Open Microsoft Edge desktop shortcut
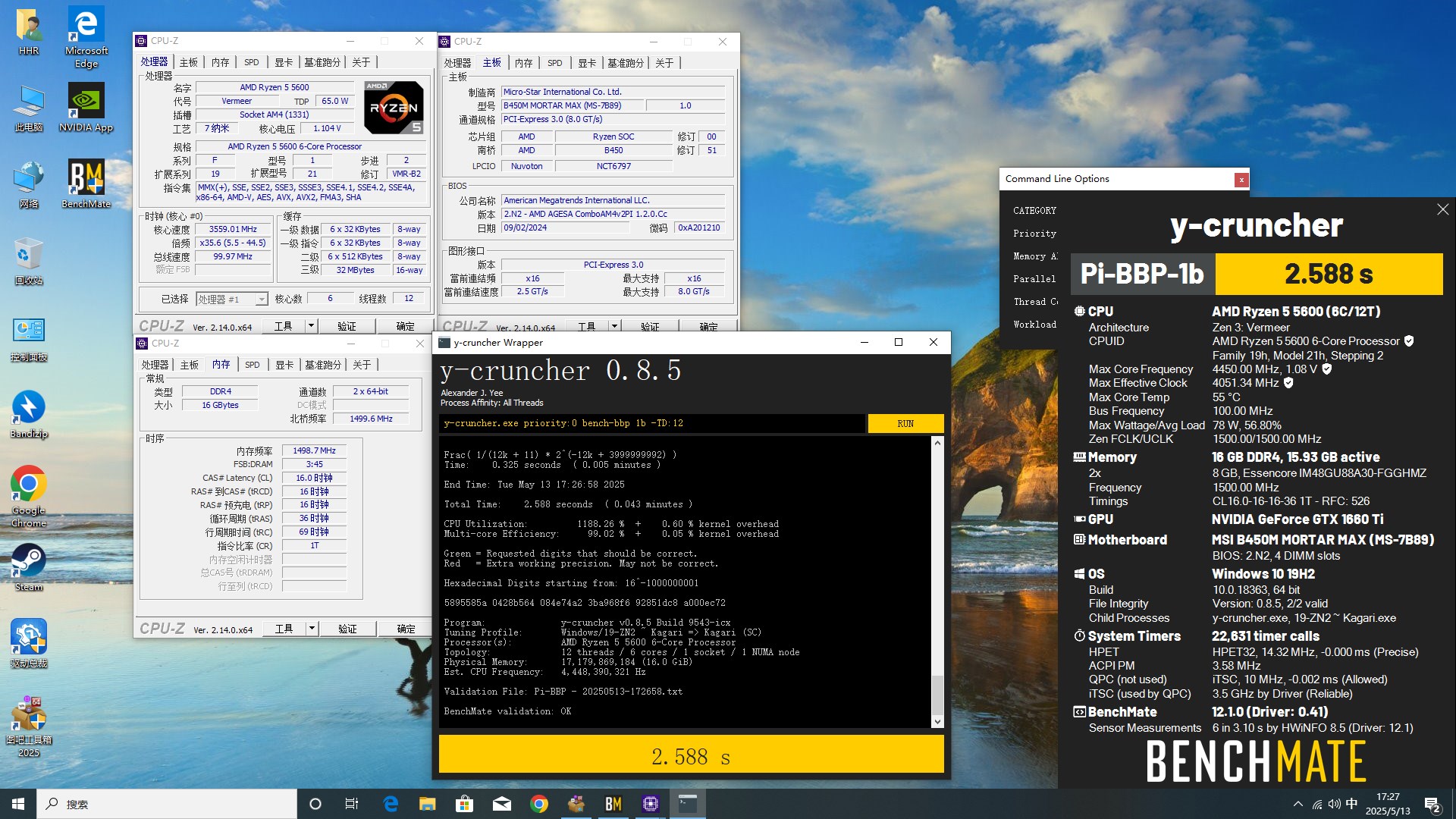 86,38
